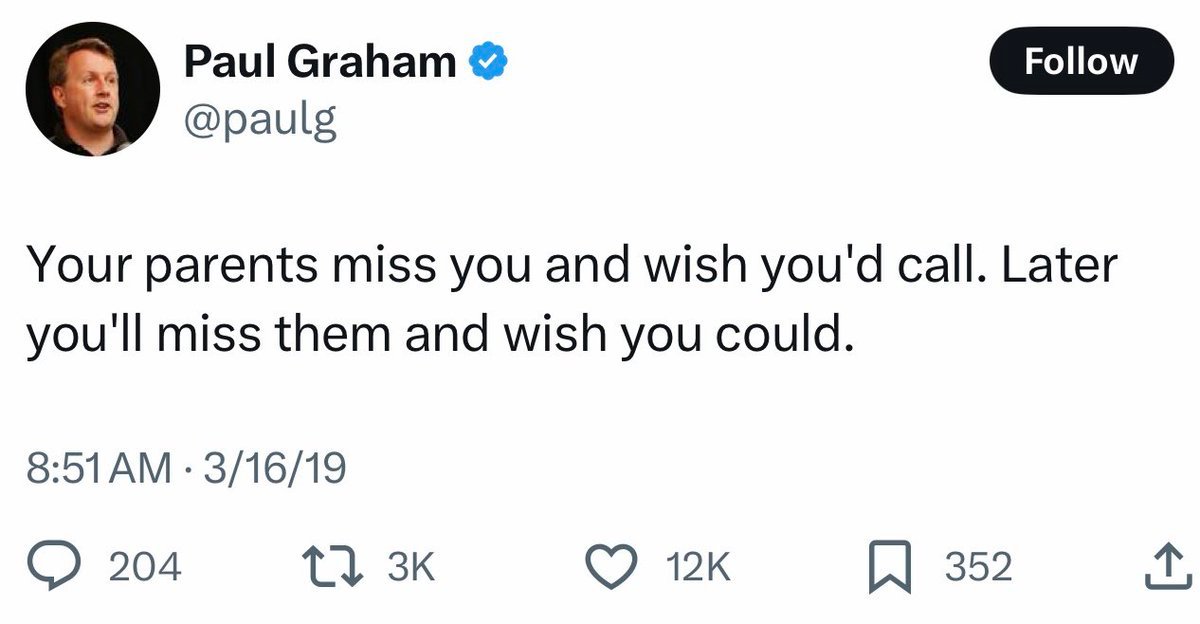View the 204 replies count

(x=145, y=568)
